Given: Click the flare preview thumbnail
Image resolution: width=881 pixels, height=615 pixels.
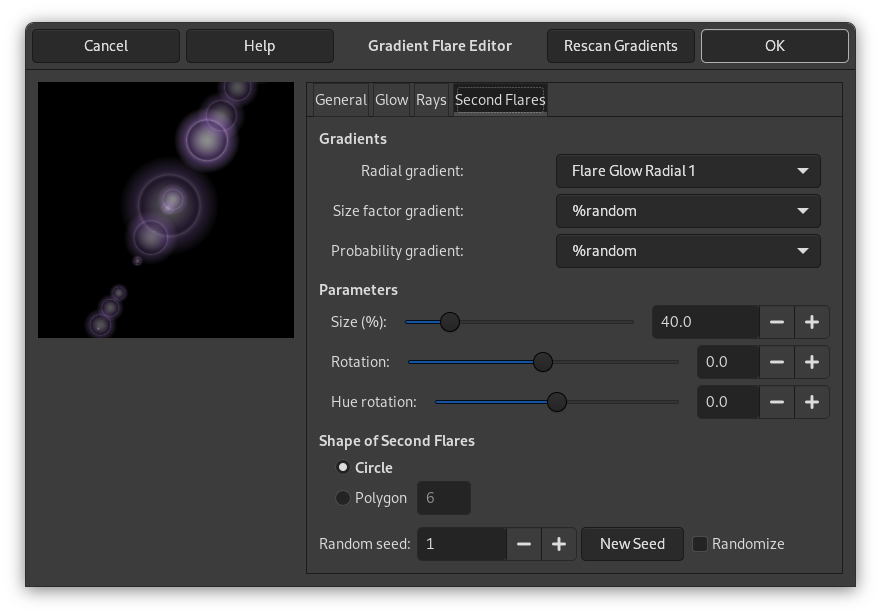Looking at the screenshot, I should click(x=165, y=209).
